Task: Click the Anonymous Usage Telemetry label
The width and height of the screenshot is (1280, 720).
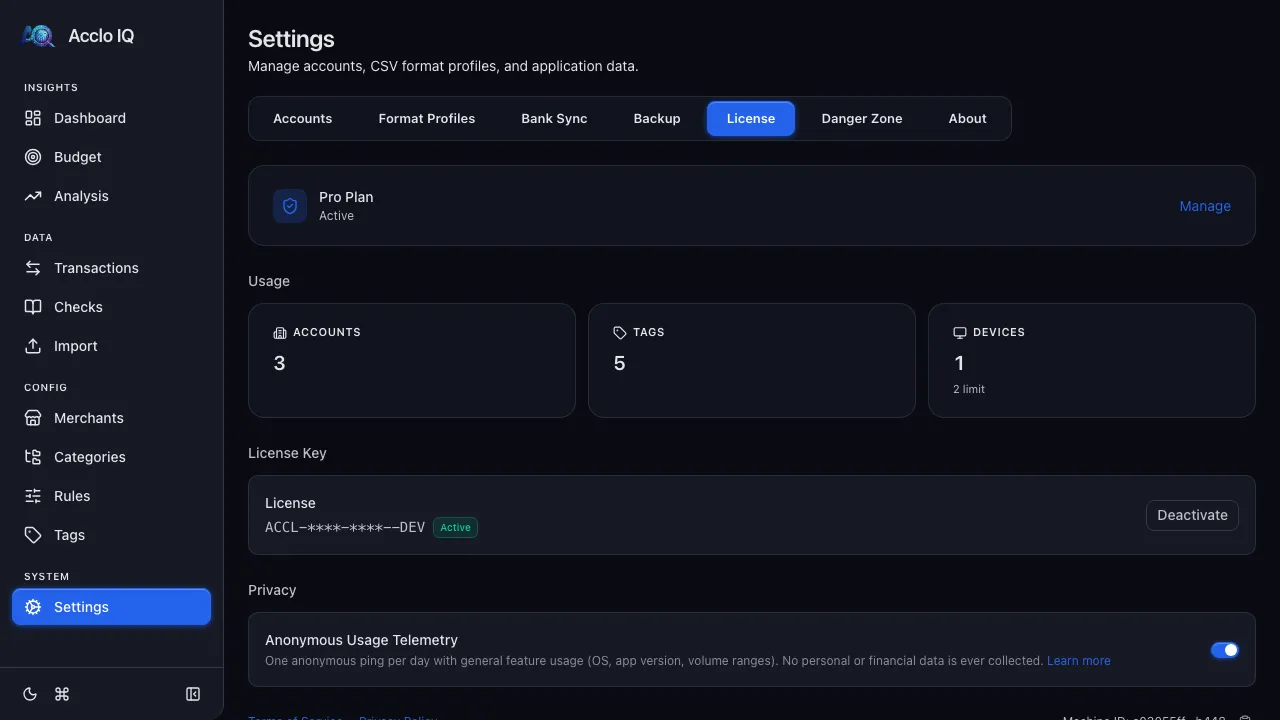Action: point(361,640)
